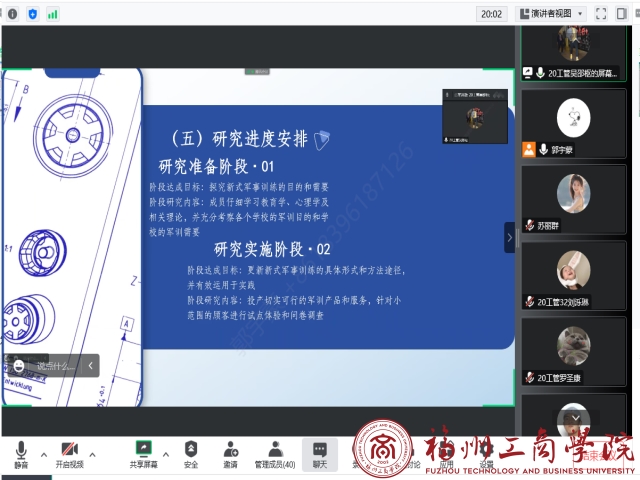Select 苏丽群 participant video tile

(578, 199)
